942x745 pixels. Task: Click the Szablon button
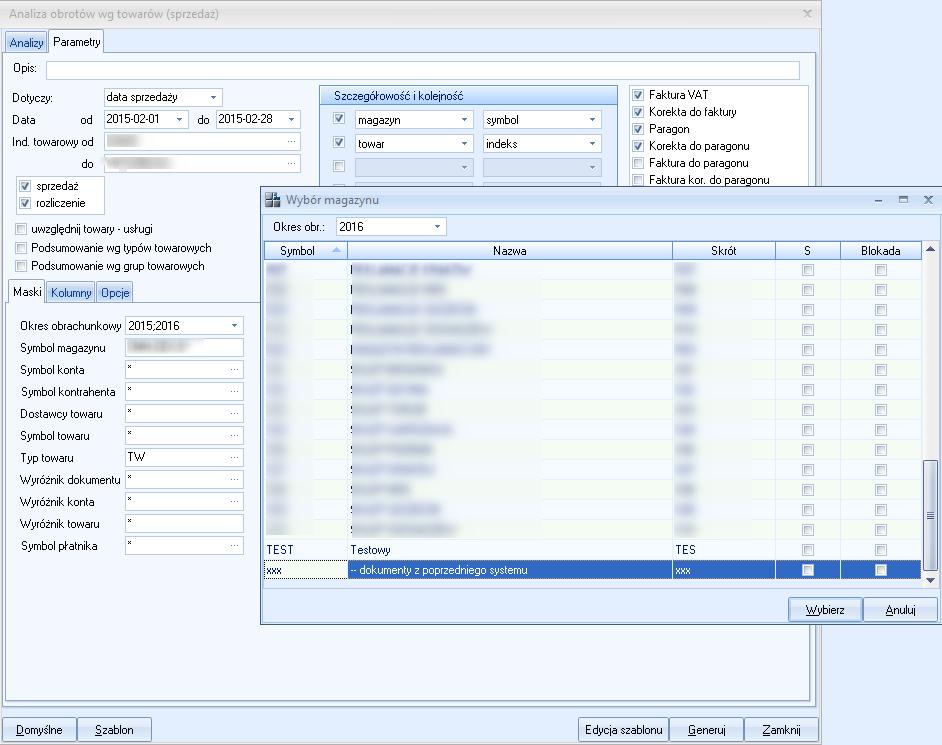pyautogui.click(x=114, y=730)
